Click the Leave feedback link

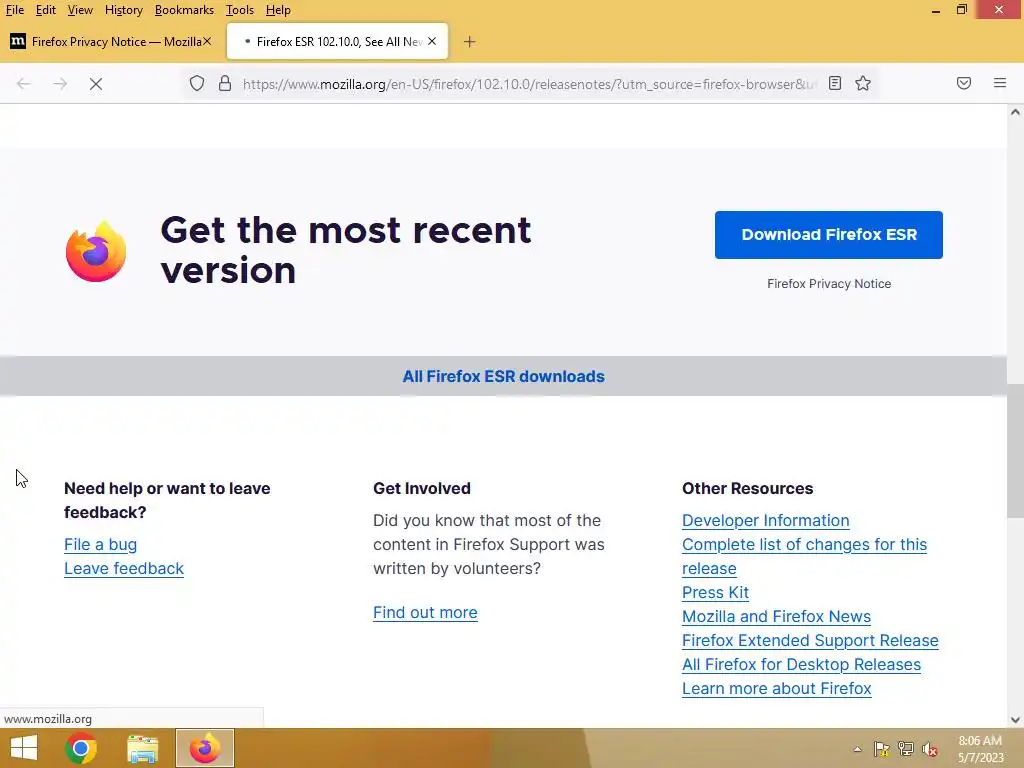[x=124, y=569]
